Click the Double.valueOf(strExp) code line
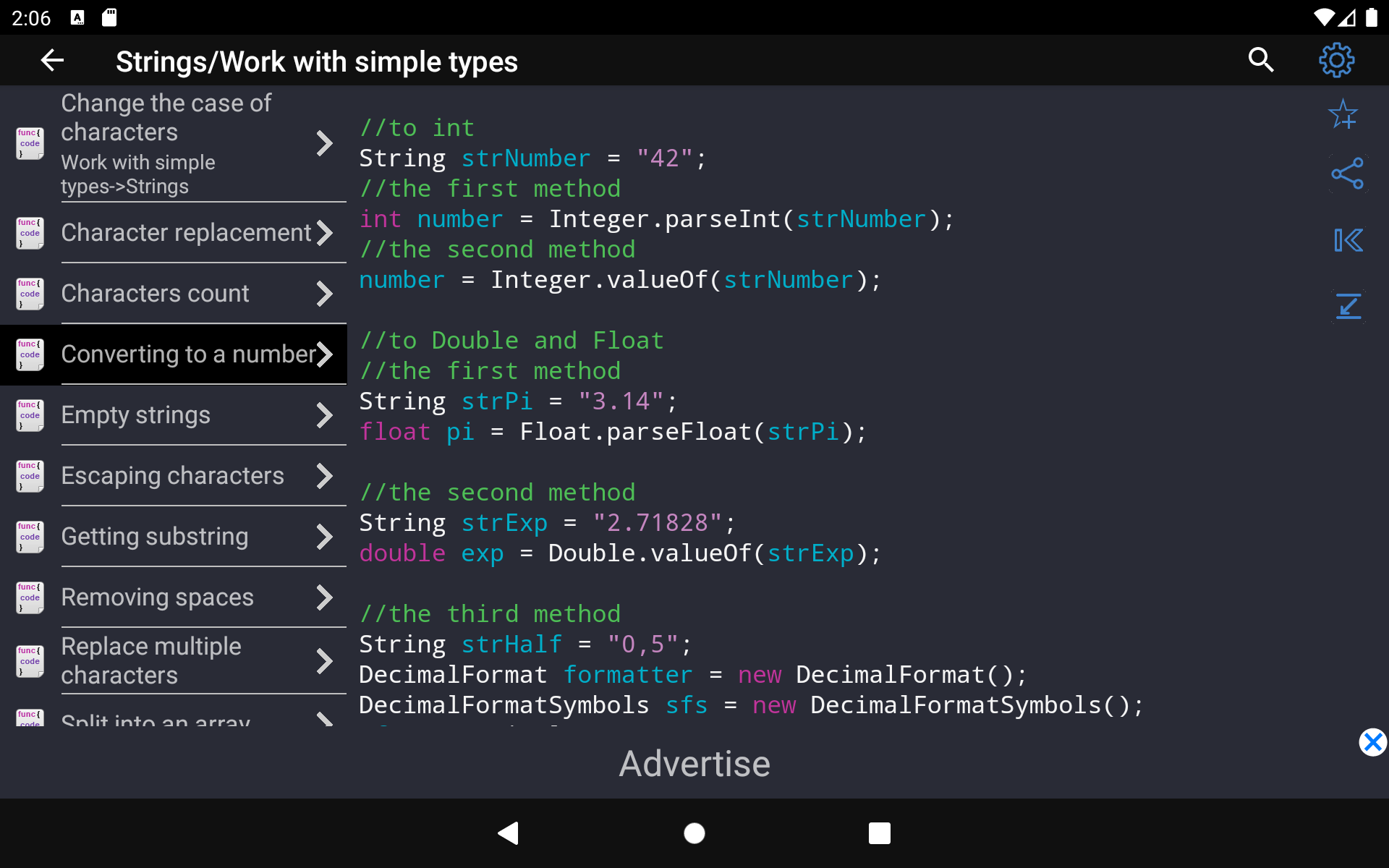Viewport: 1389px width, 868px height. (x=620, y=553)
